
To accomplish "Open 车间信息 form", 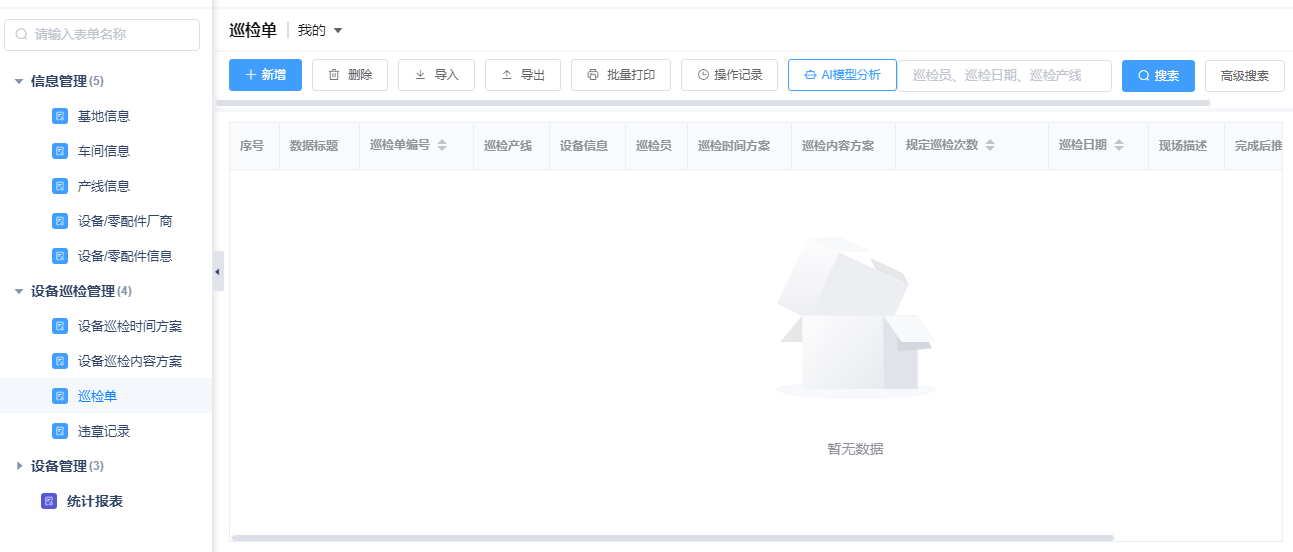I will (x=105, y=151).
